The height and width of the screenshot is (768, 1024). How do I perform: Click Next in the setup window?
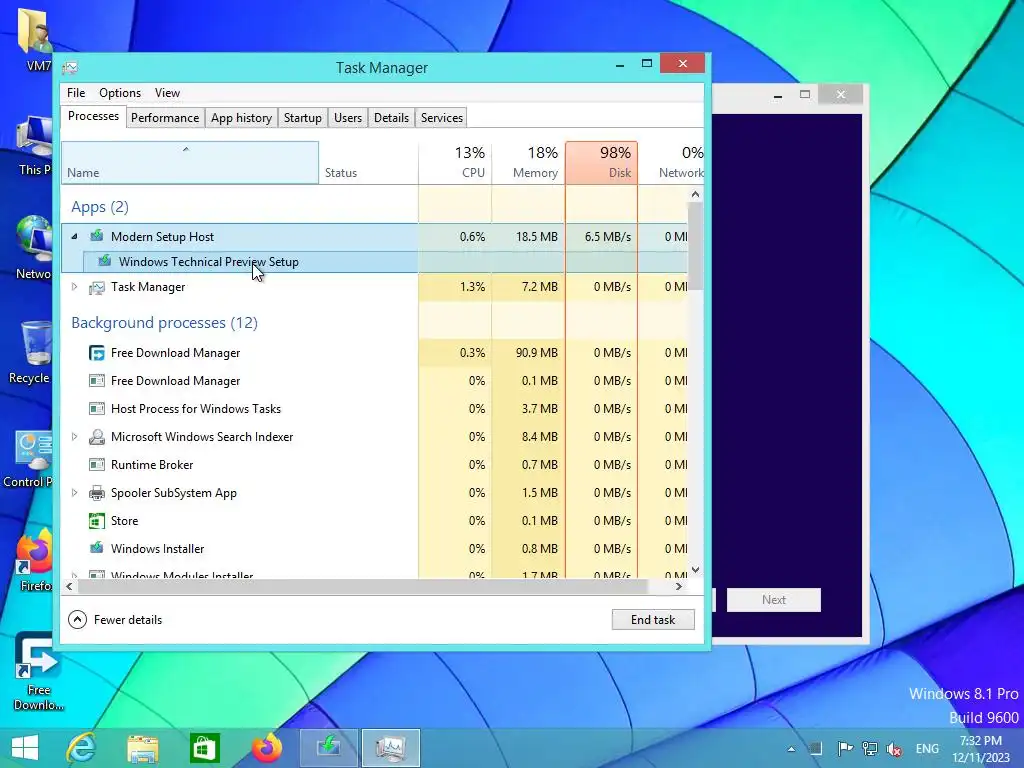click(774, 600)
